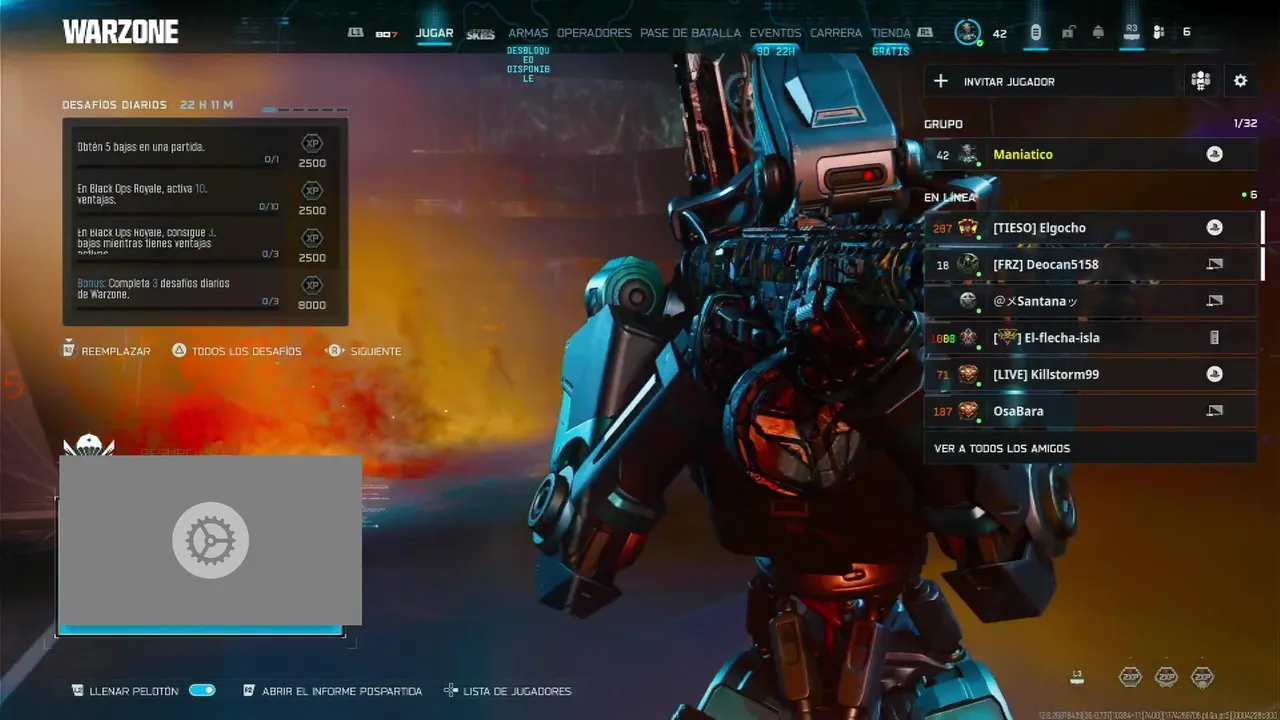Open the social settings gear icon

(1240, 81)
